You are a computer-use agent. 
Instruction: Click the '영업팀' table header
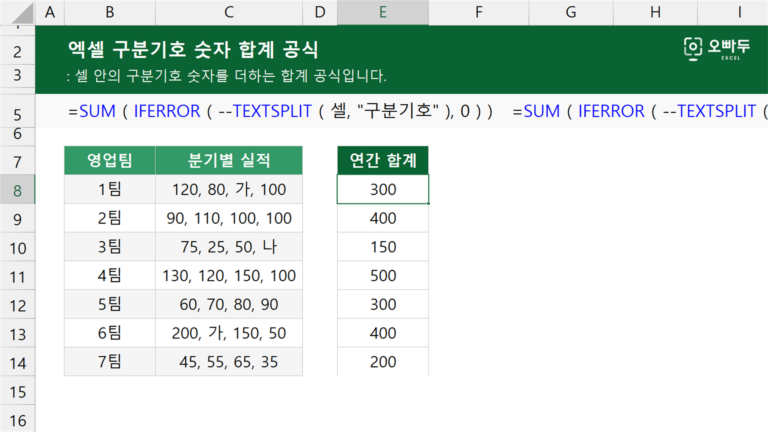pyautogui.click(x=110, y=160)
